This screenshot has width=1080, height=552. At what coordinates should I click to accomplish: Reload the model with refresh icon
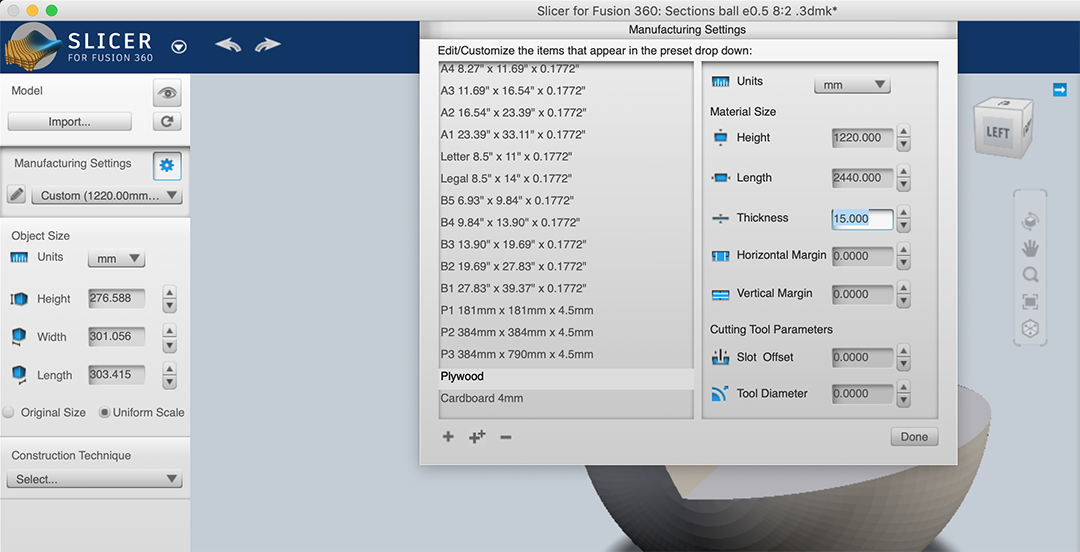(x=167, y=122)
